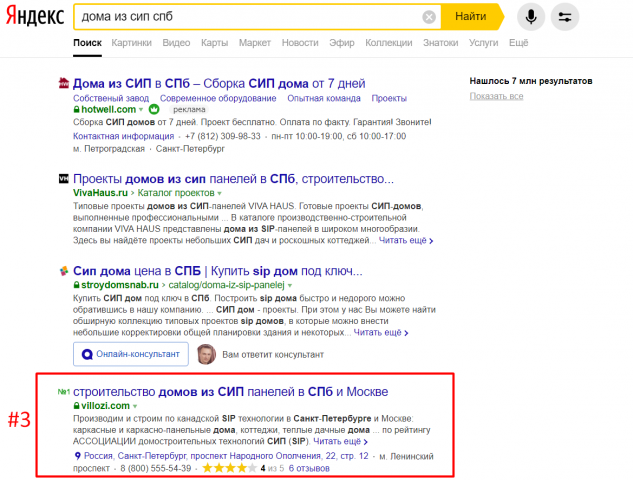Open the search settings sliders icon
Image resolution: width=633 pixels, height=480 pixels.
[565, 17]
